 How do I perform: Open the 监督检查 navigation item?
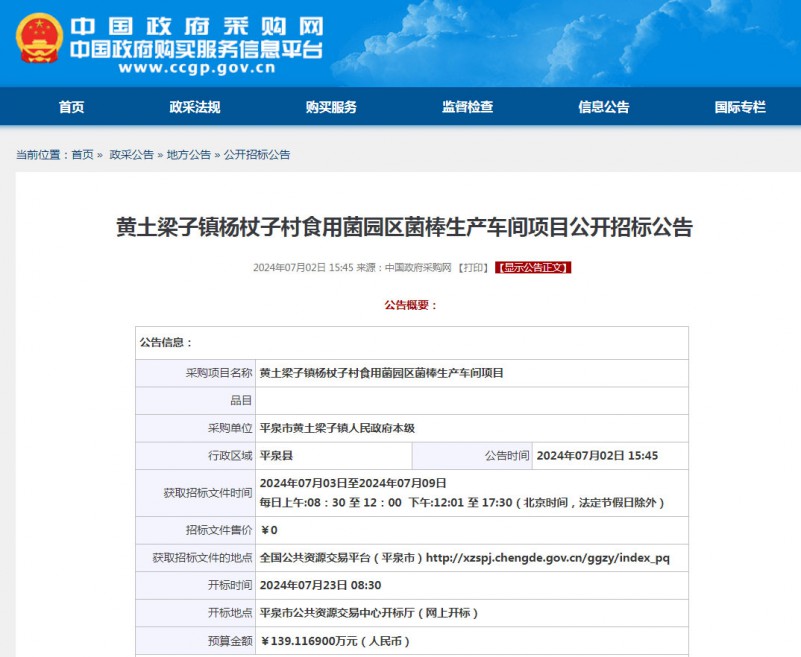467,107
